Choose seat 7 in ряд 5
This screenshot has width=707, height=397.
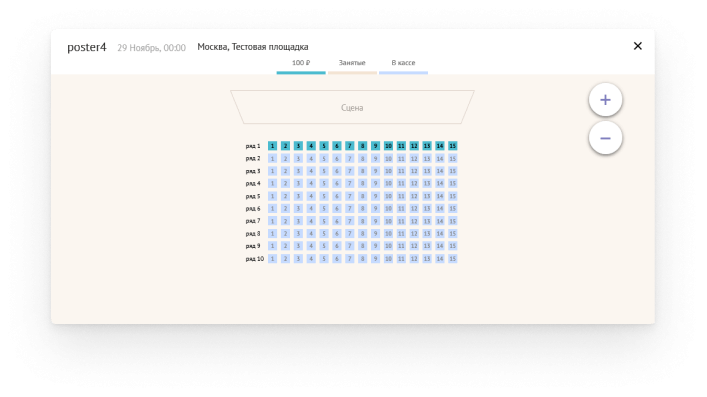[349, 196]
